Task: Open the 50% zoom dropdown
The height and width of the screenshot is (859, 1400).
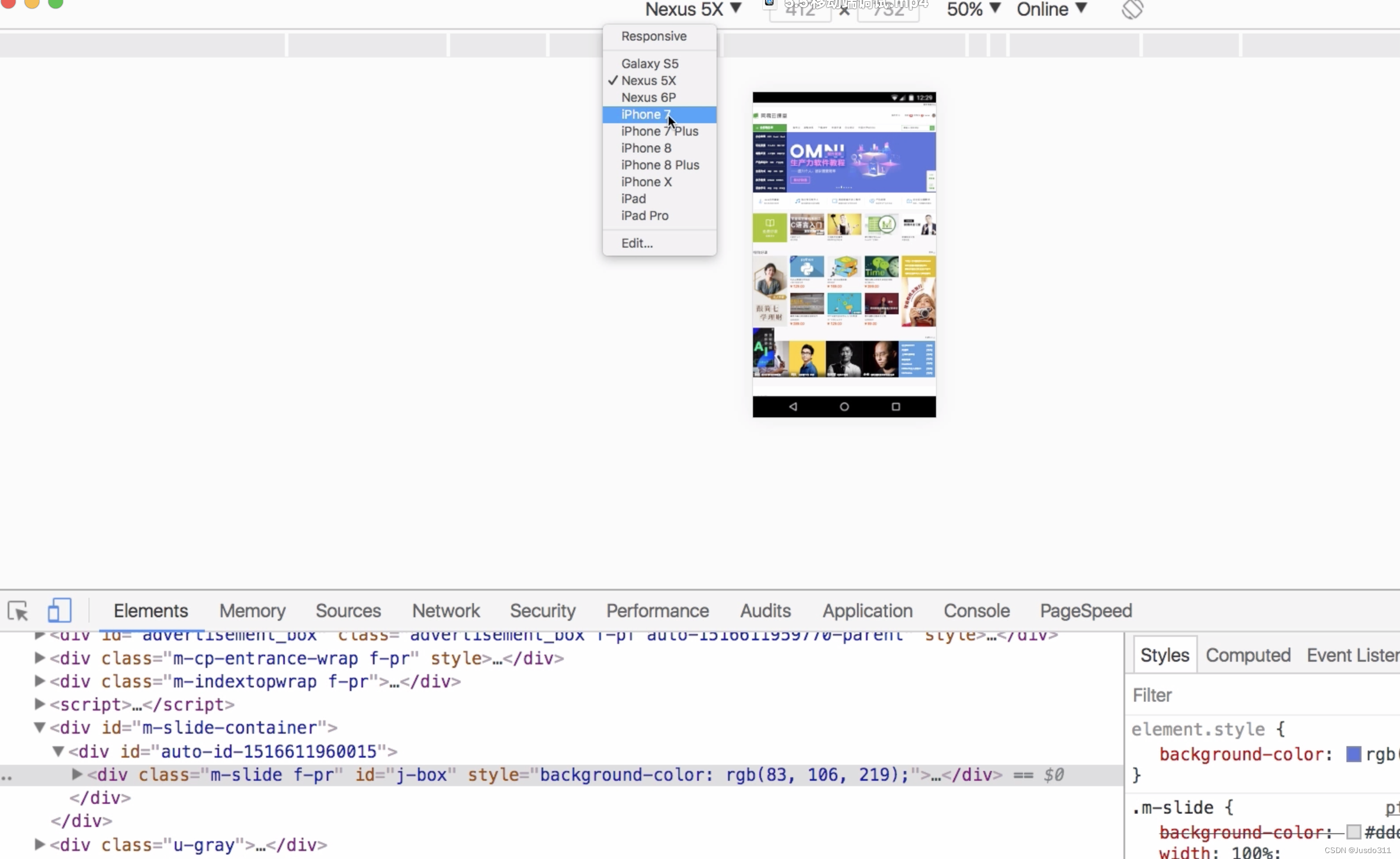Action: 974,9
